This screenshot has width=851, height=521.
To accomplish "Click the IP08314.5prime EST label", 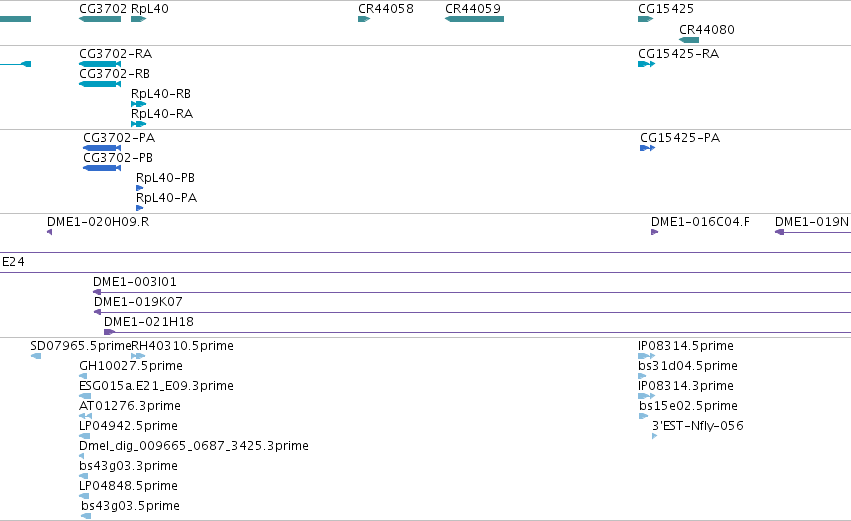I will click(x=686, y=346).
